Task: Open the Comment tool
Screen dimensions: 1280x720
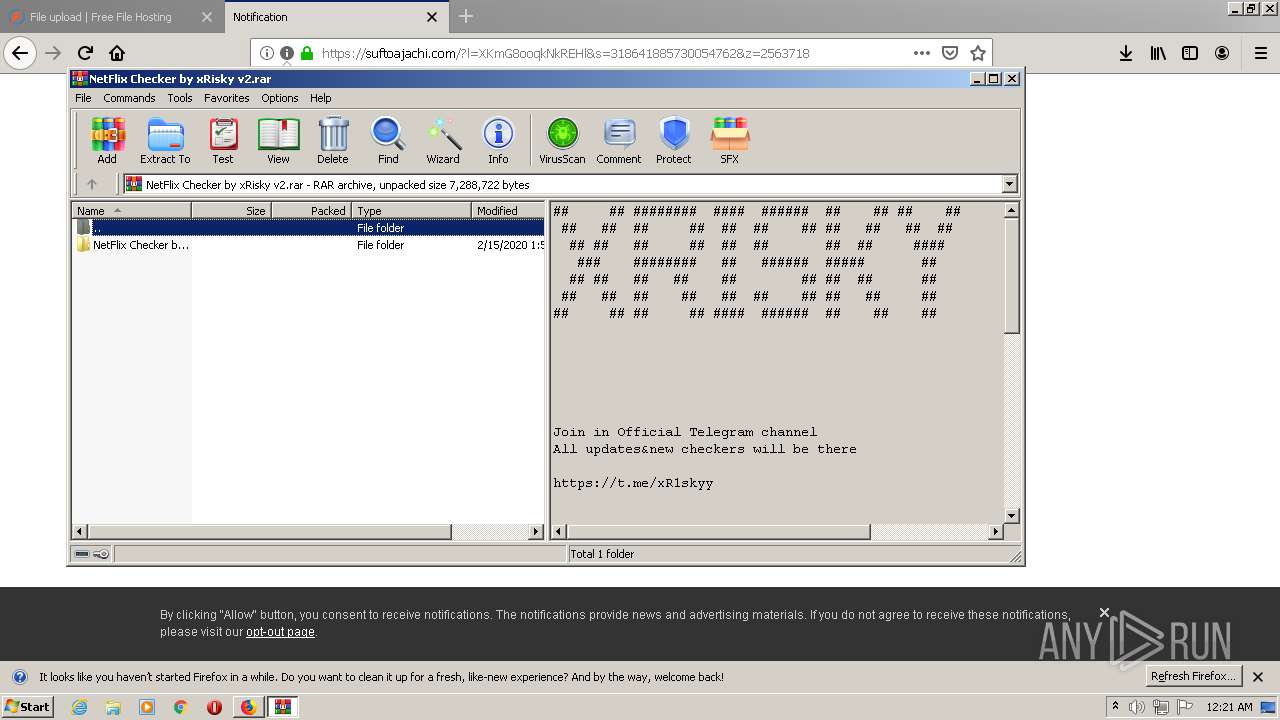Action: click(x=619, y=141)
